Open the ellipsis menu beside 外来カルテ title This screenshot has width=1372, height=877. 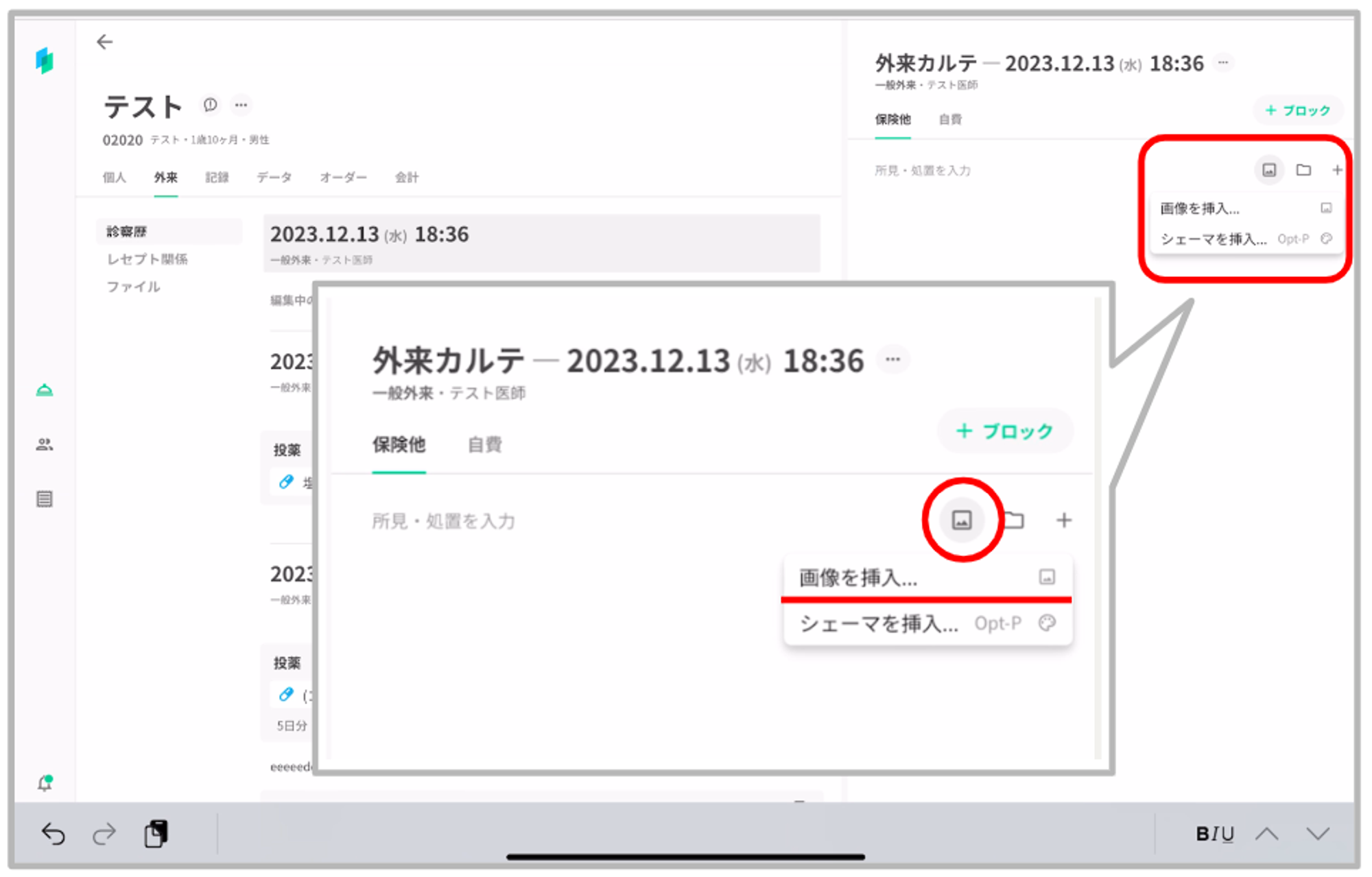[1223, 62]
